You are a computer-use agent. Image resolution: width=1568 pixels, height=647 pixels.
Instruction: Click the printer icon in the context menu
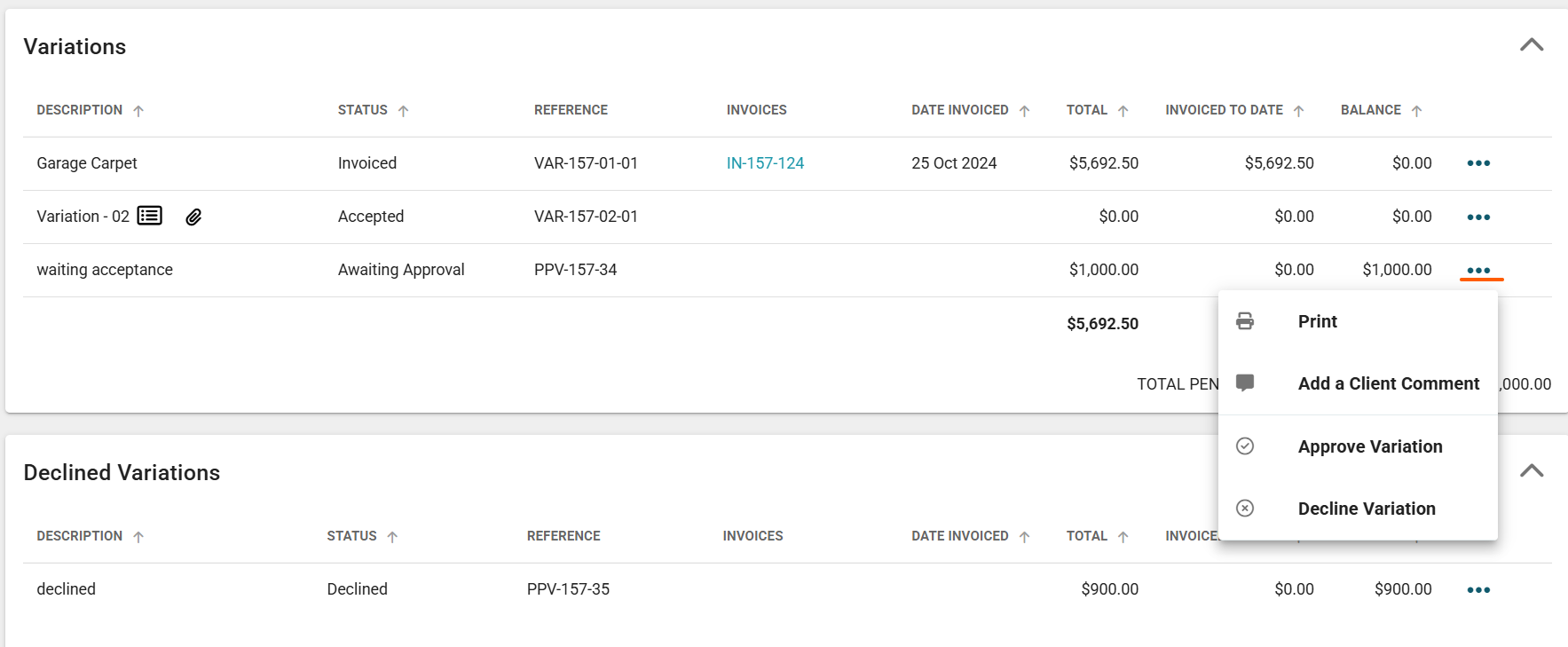point(1245,321)
